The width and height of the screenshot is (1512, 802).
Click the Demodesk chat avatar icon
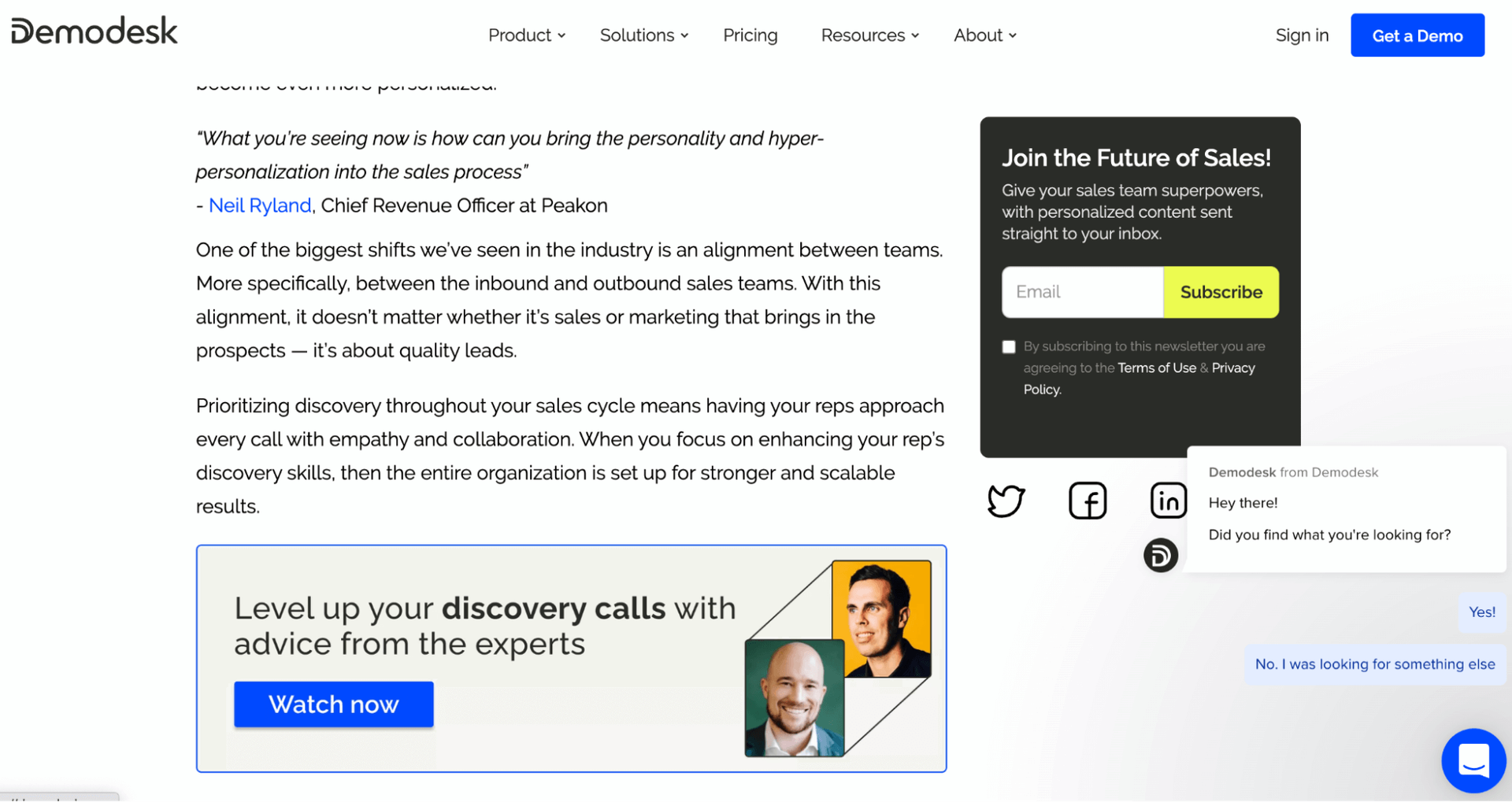(1160, 556)
